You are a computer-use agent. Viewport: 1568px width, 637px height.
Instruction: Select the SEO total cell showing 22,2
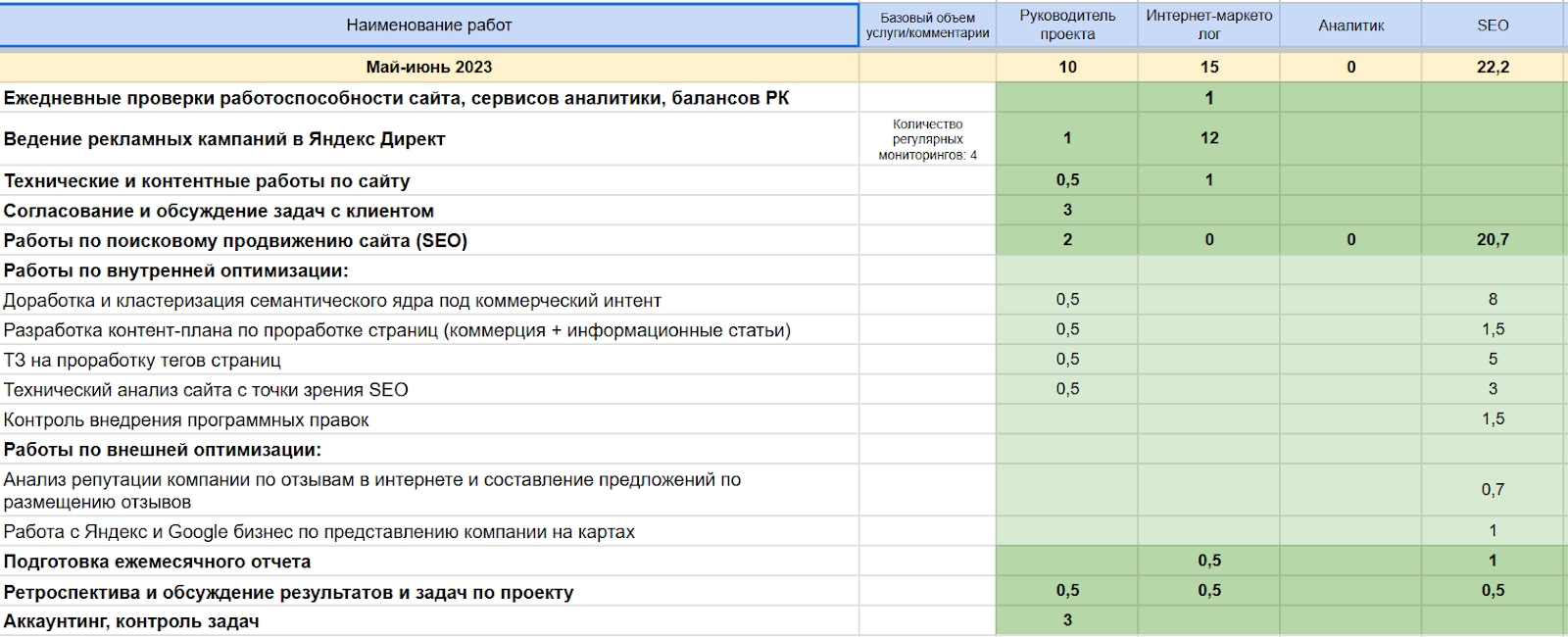click(x=1492, y=67)
